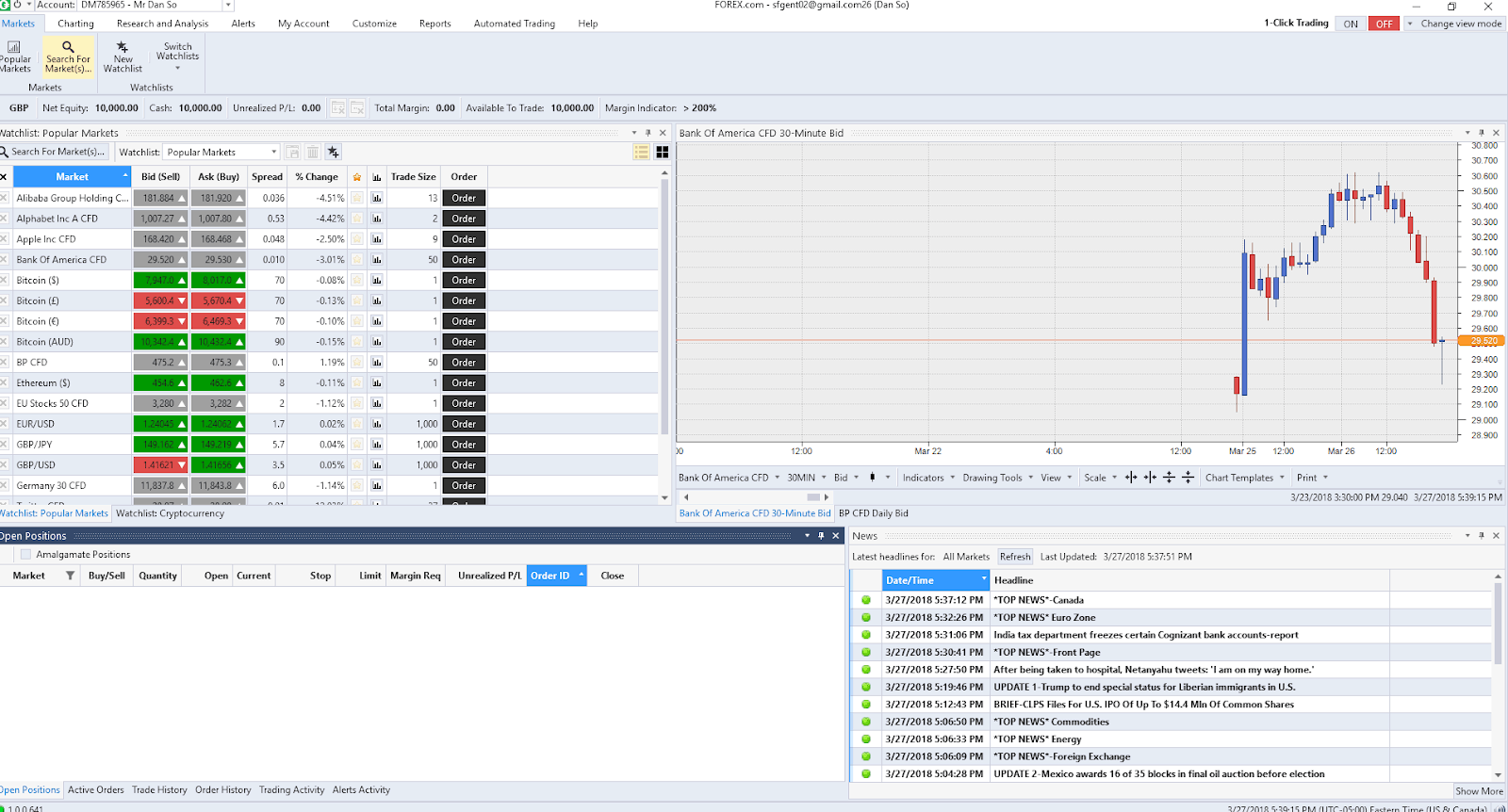This screenshot has height=812, width=1508.
Task: Filter the Market column in Open Positions
Action: (70, 576)
